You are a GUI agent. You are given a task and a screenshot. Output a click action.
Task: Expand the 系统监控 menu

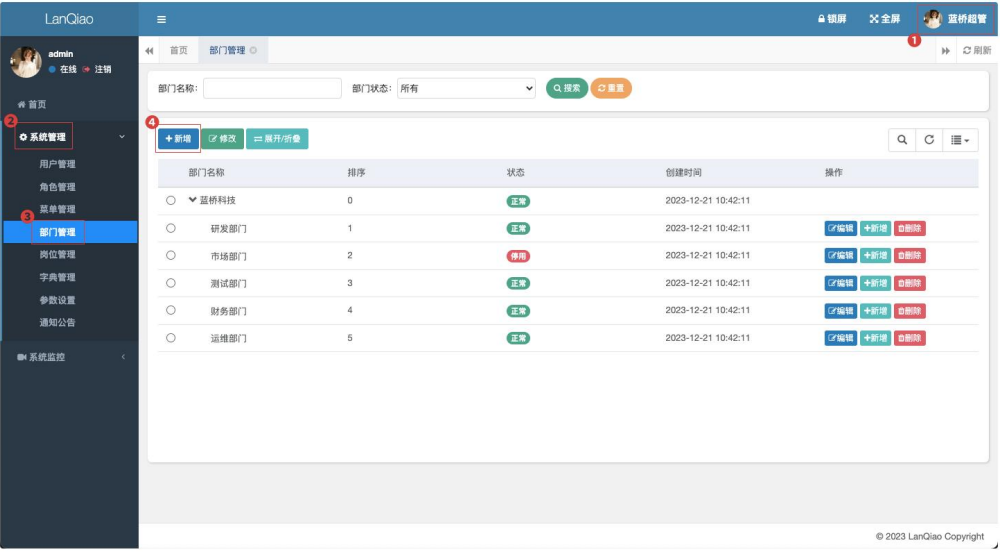[69, 357]
